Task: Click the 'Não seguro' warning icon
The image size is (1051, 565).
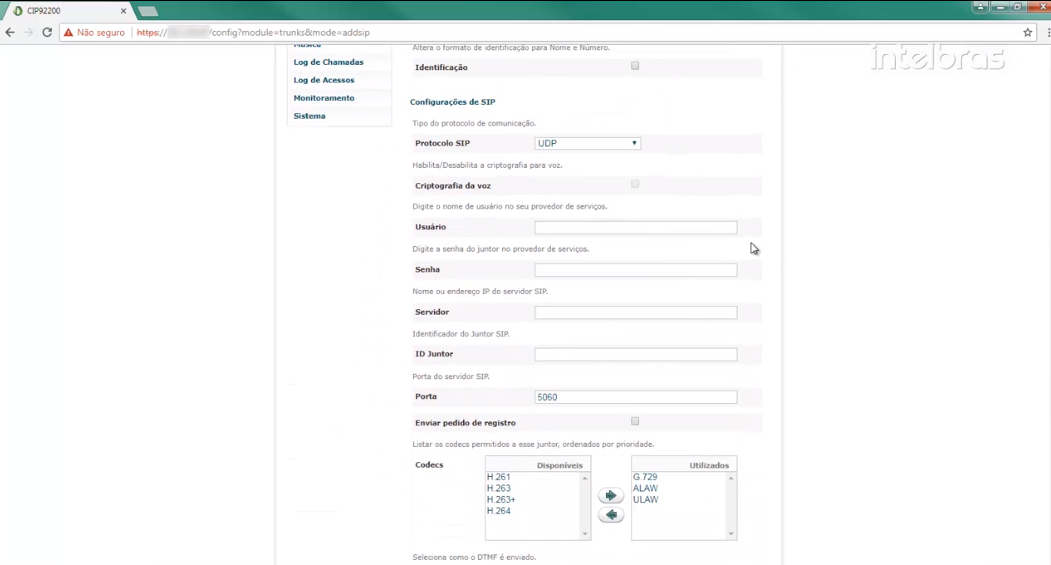Action: 69,33
